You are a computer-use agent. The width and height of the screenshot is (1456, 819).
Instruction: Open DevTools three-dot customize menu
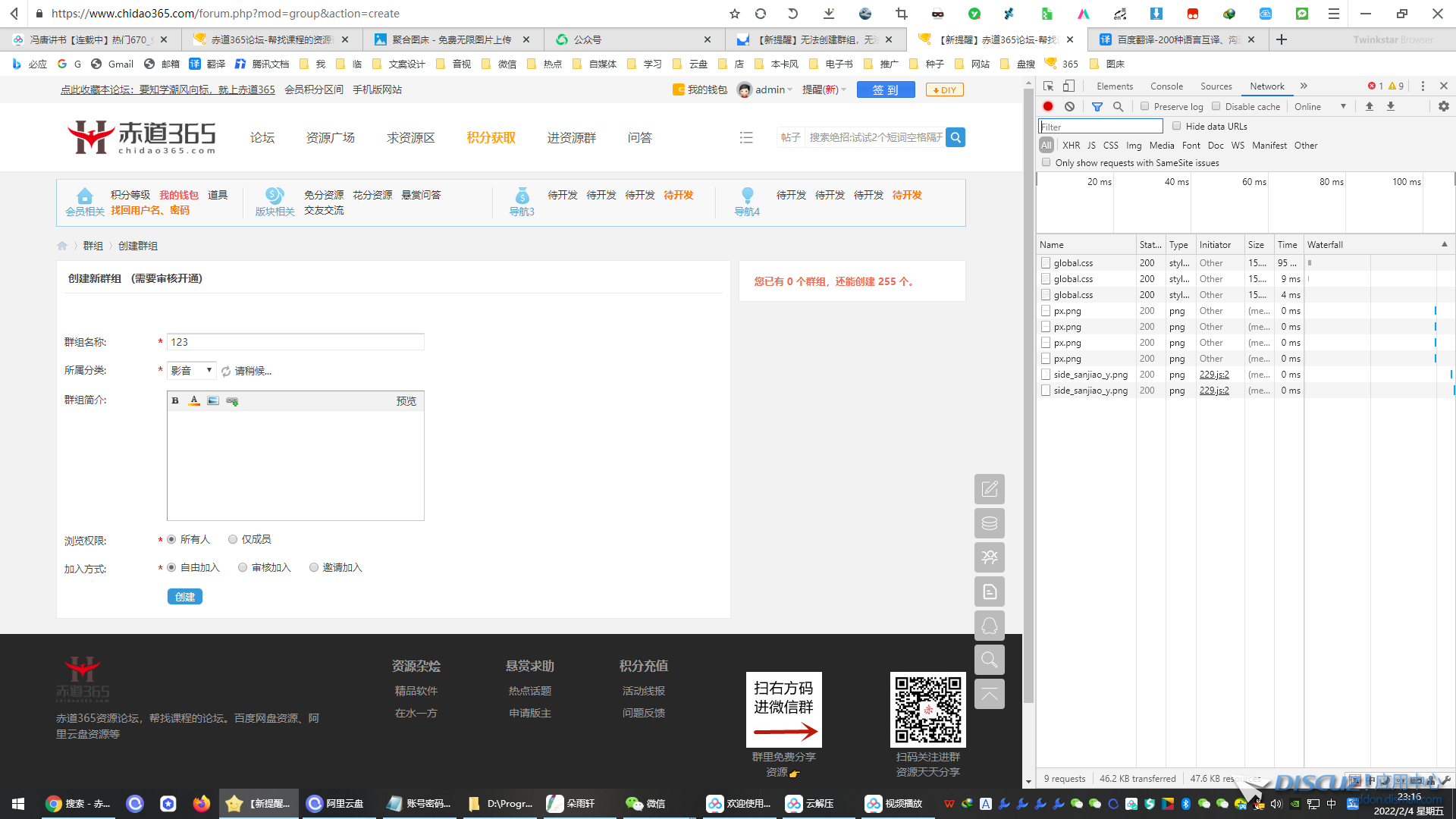1423,86
